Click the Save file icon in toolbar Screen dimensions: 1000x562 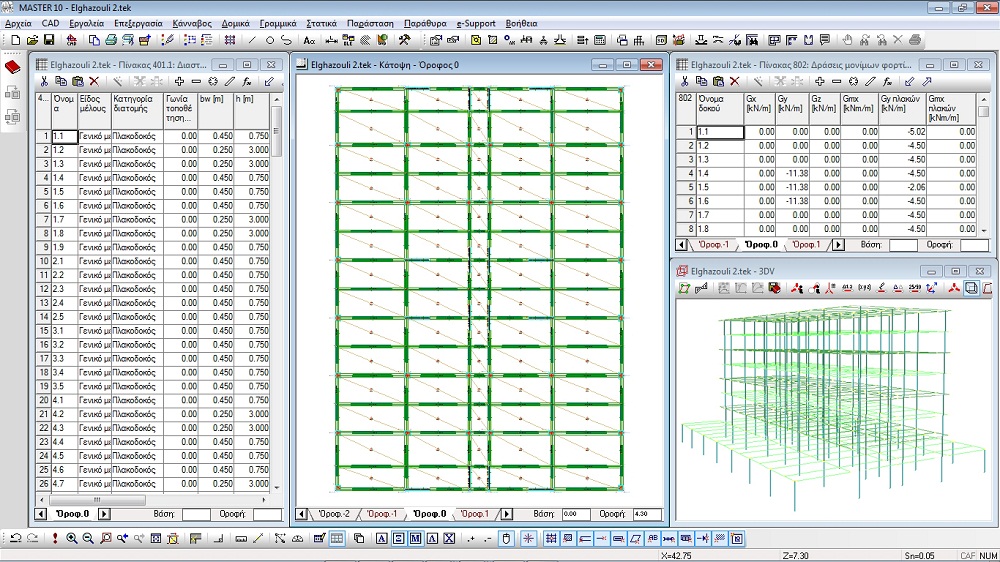(x=48, y=40)
